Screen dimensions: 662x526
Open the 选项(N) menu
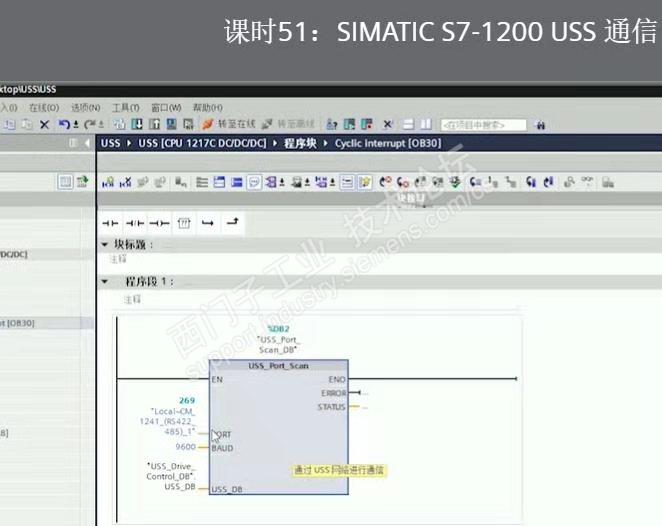(85, 108)
